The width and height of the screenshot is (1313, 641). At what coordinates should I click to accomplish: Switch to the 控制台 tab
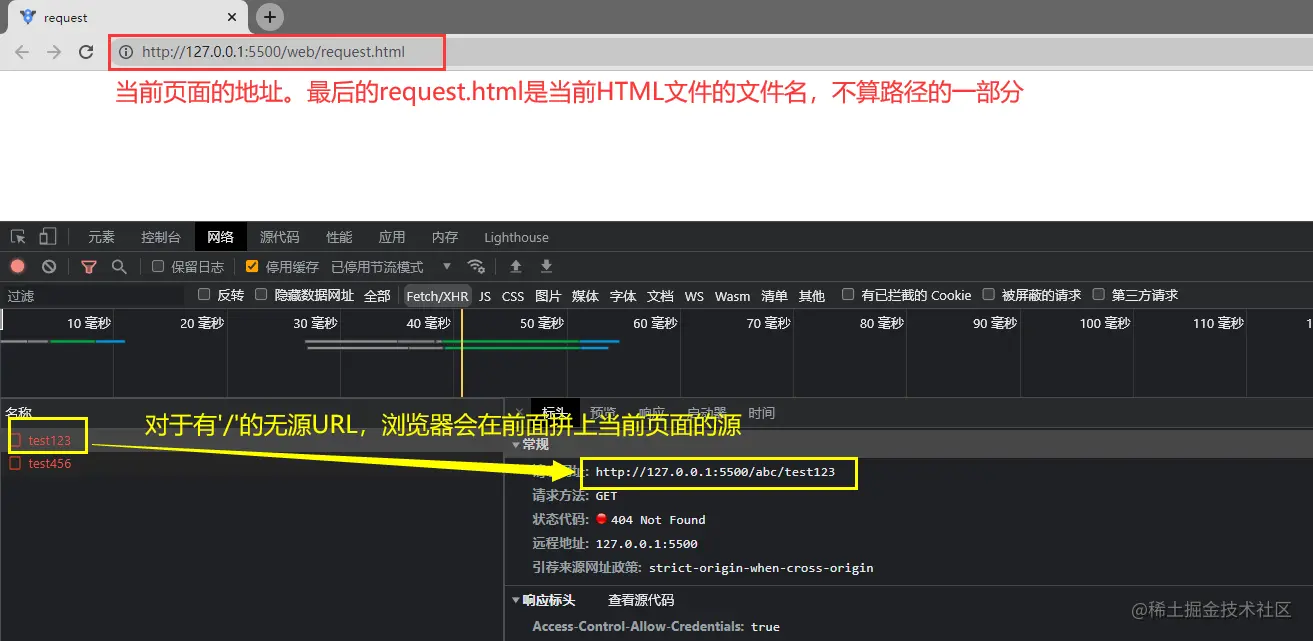click(161, 237)
